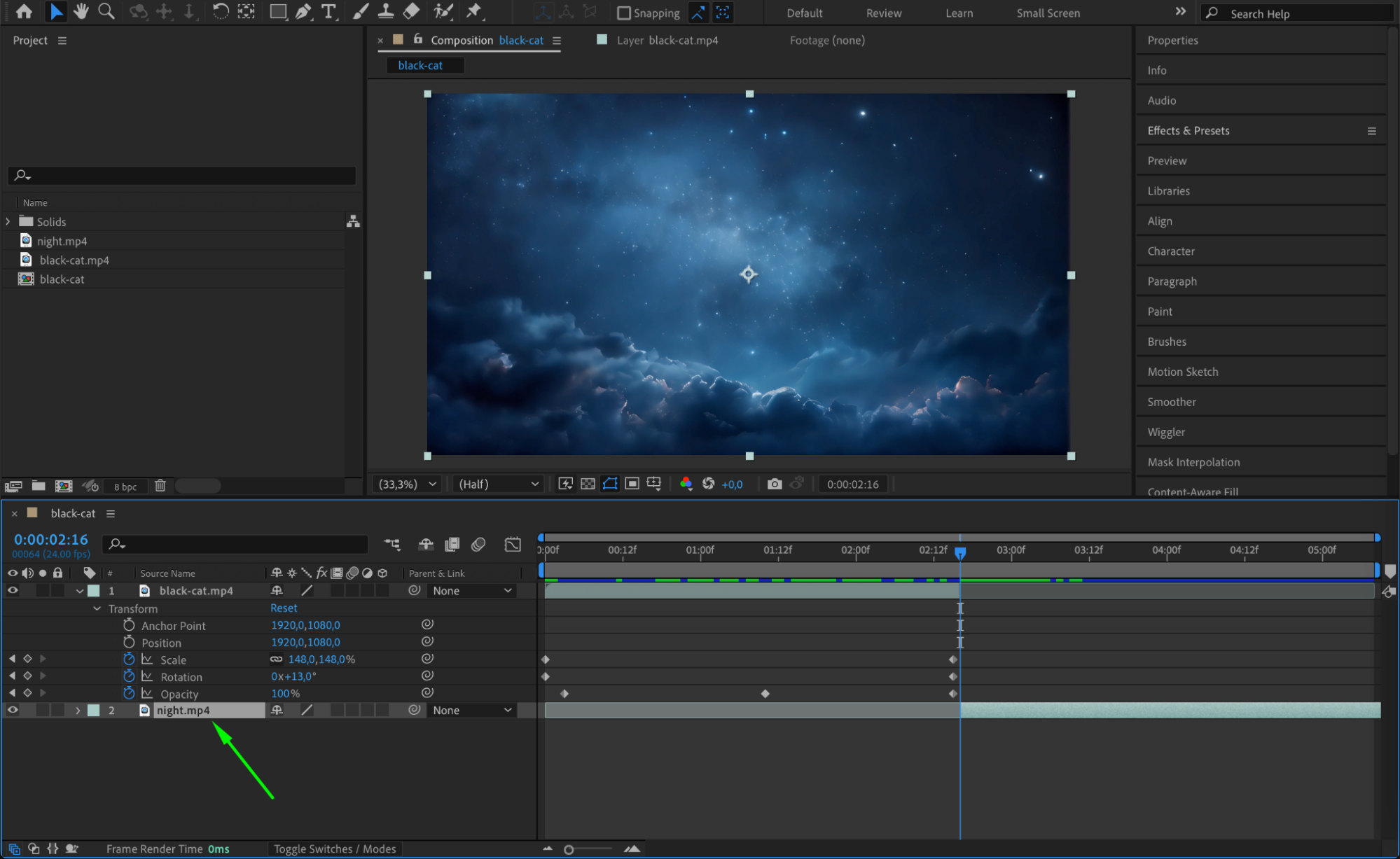
Task: Select the Pen tool
Action: 303,11
